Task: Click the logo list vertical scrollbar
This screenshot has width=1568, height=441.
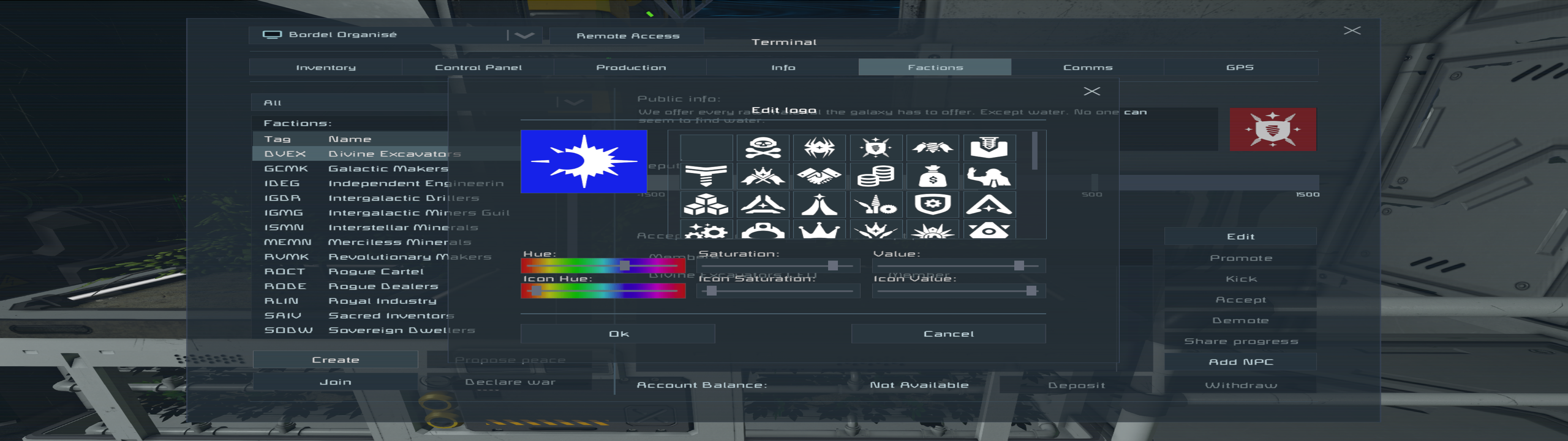Action: point(1034,151)
